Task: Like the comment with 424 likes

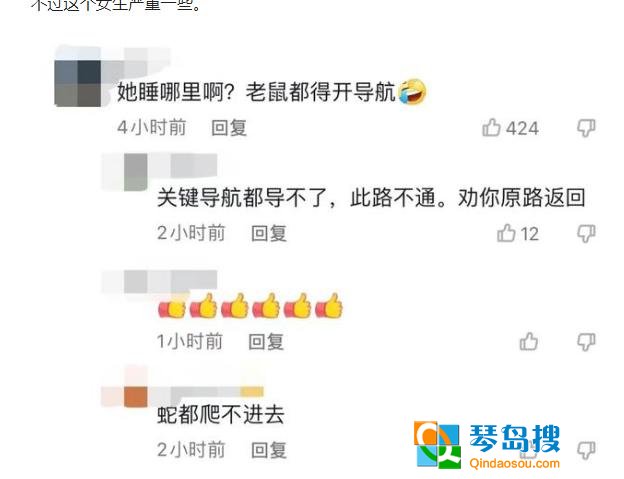Action: pos(491,128)
